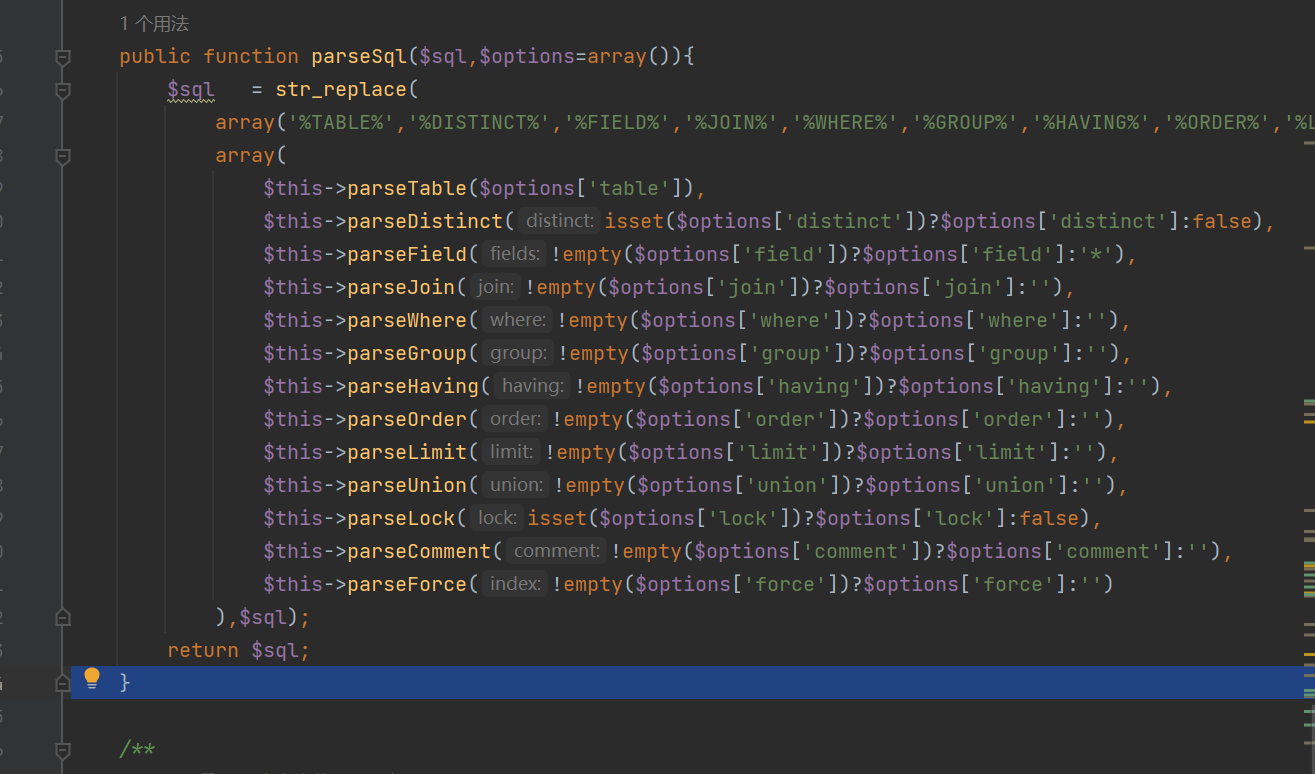
Task: Collapse the /** doc comment fold marker
Action: pyautogui.click(x=62, y=750)
